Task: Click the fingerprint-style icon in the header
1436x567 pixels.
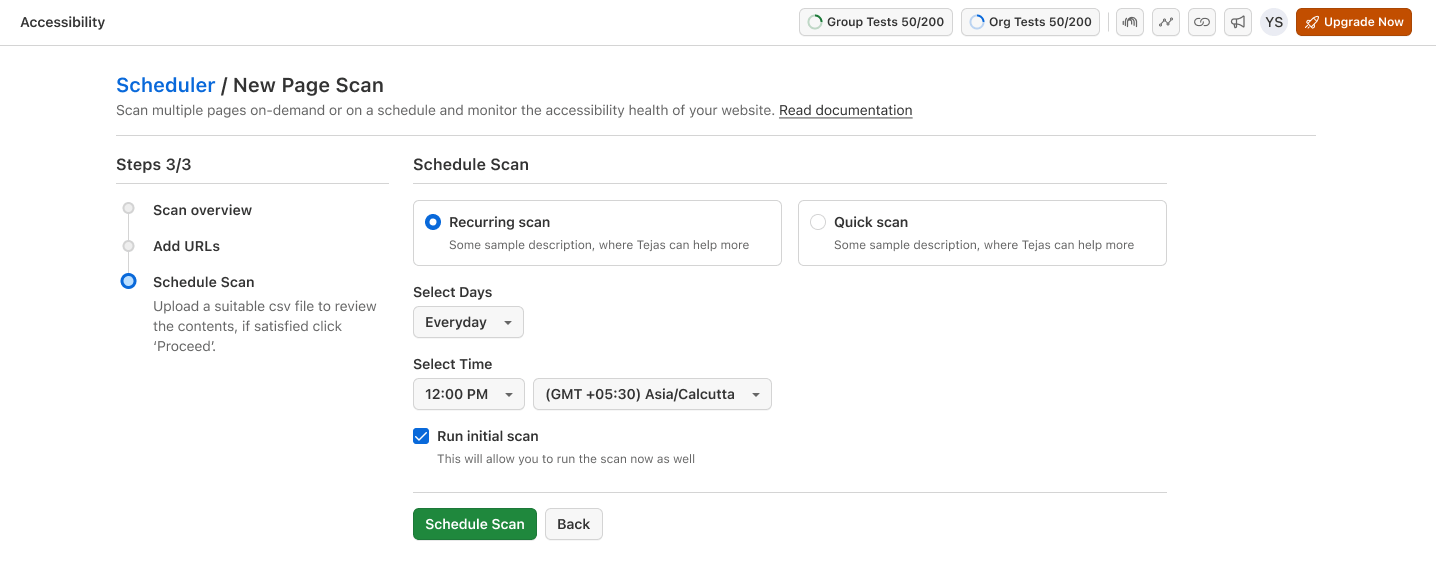Action: 1130,22
